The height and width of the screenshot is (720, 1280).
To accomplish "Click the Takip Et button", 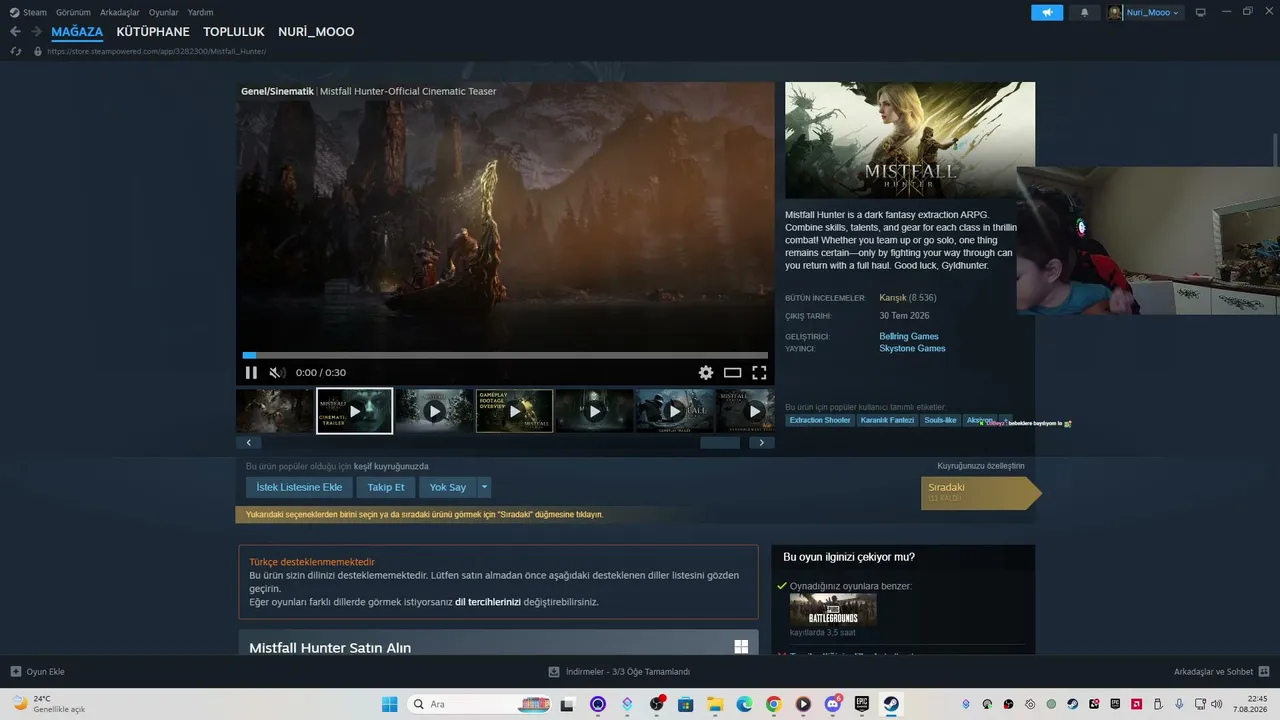I will (x=386, y=487).
